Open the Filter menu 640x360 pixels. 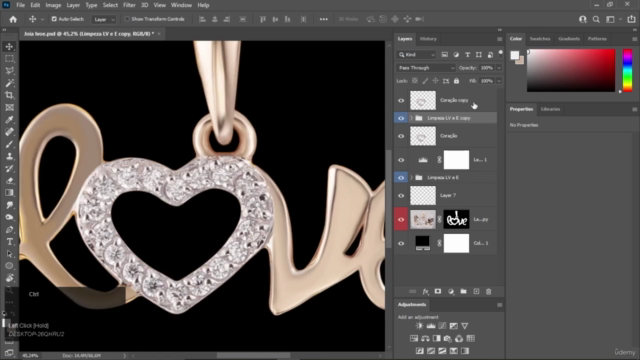[129, 5]
